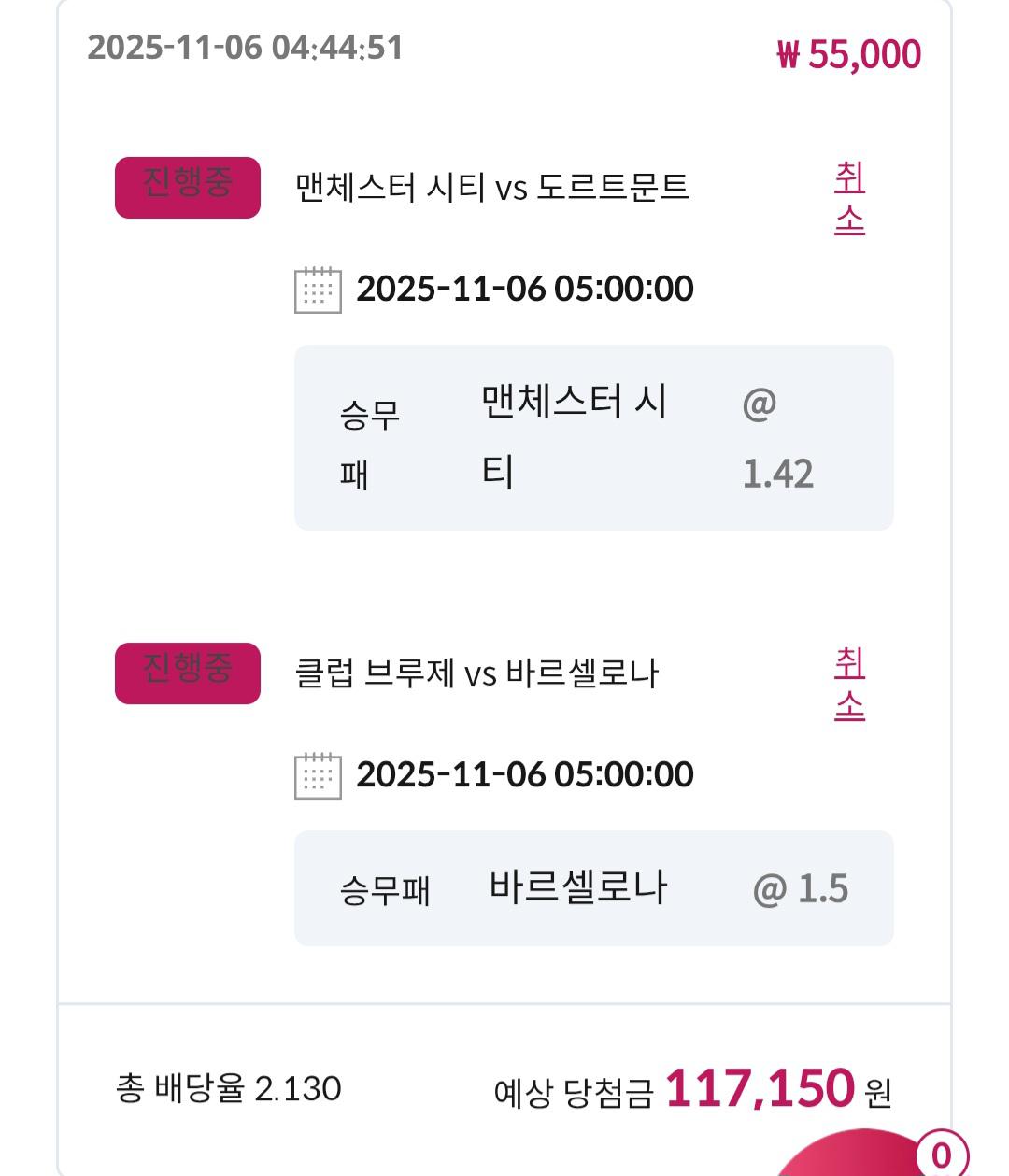The width and height of the screenshot is (1009, 1176).
Task: Open the 클럽 브루제 vs 바르셀로나 match title
Action: click(x=476, y=673)
